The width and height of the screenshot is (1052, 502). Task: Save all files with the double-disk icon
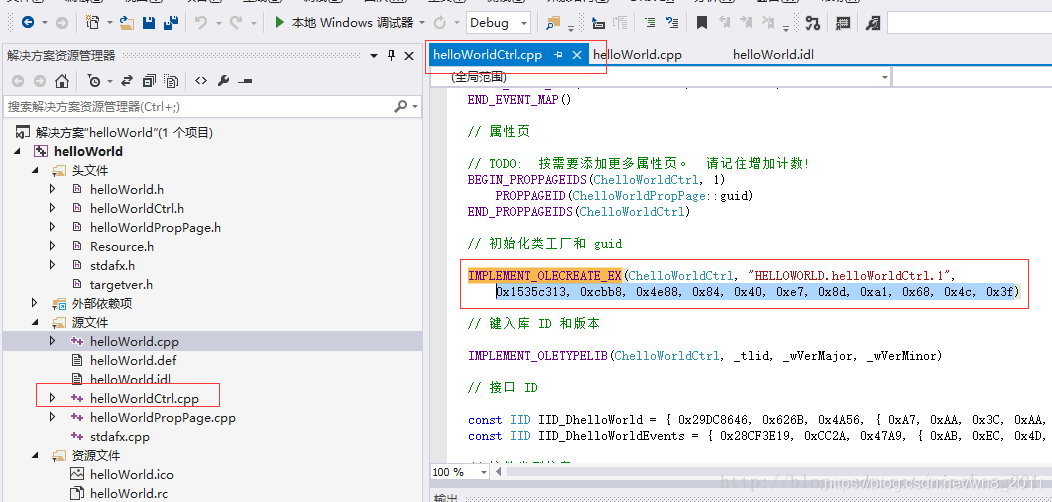pos(170,23)
